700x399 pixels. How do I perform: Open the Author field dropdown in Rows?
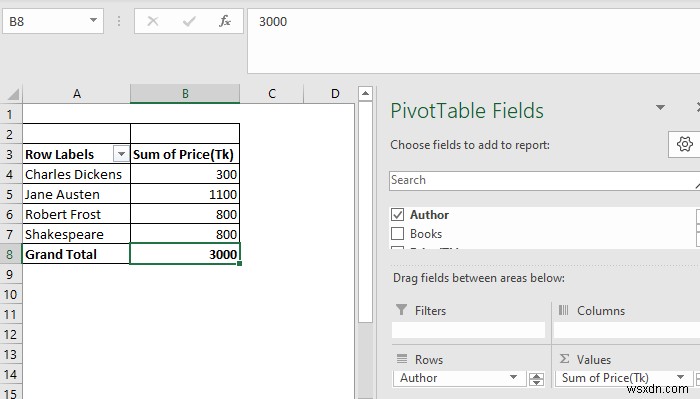coord(513,378)
